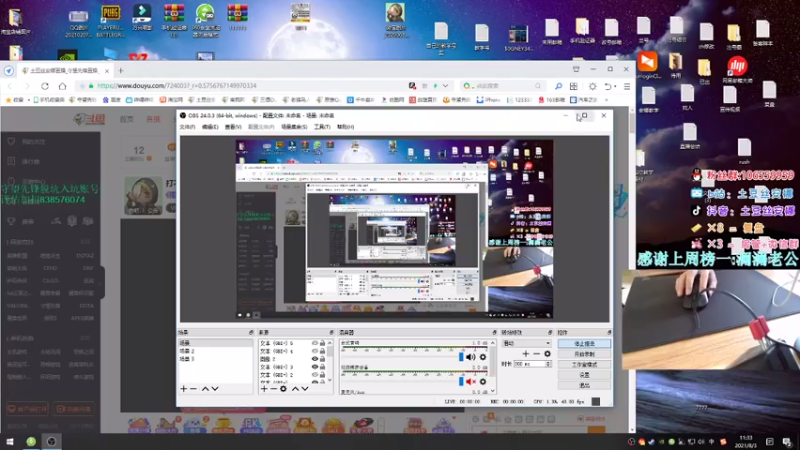Remove scene transition with minus icon
Screen dimensions: 800x450
pos(536,354)
